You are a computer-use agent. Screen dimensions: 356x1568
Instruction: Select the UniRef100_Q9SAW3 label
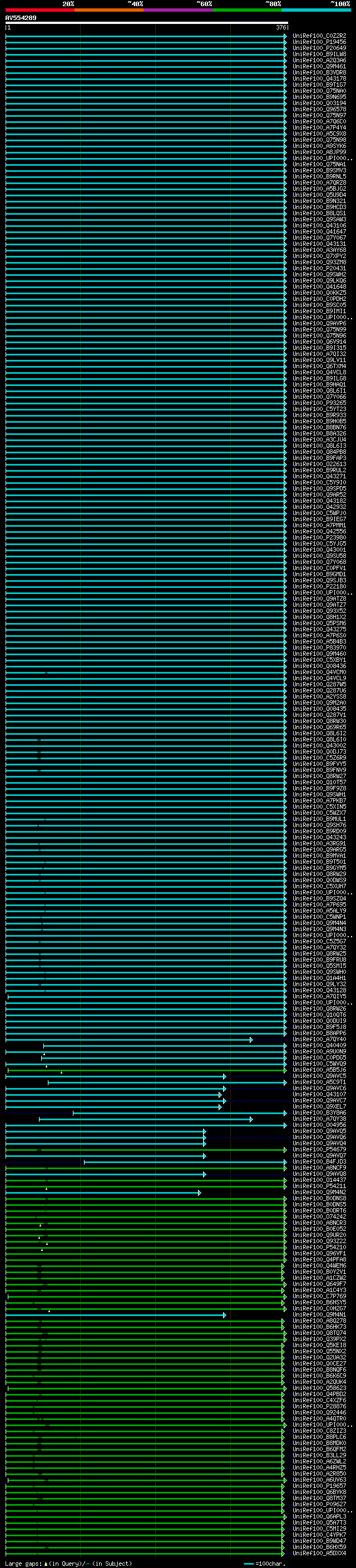[x=319, y=219]
